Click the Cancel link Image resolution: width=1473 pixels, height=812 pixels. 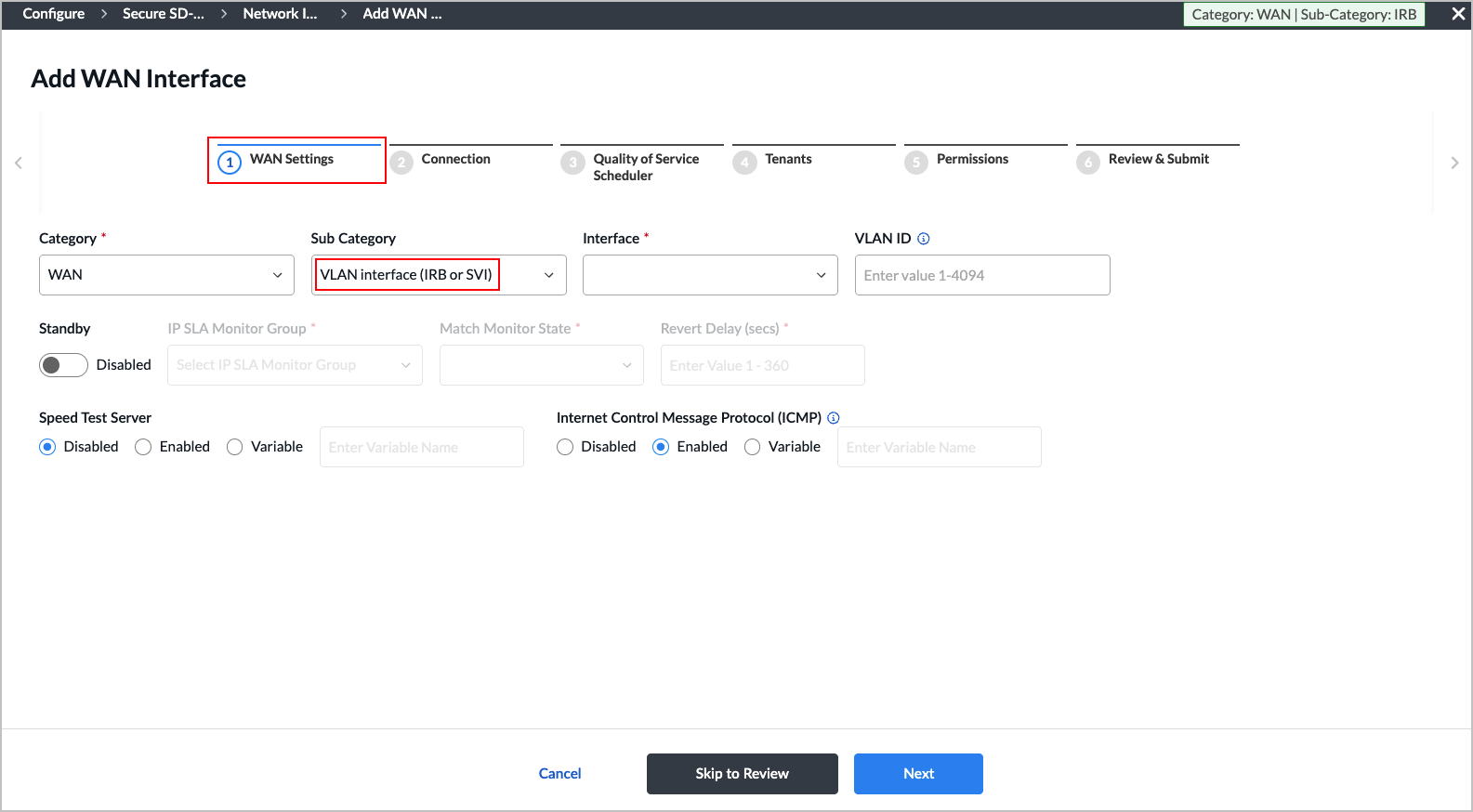tap(559, 774)
